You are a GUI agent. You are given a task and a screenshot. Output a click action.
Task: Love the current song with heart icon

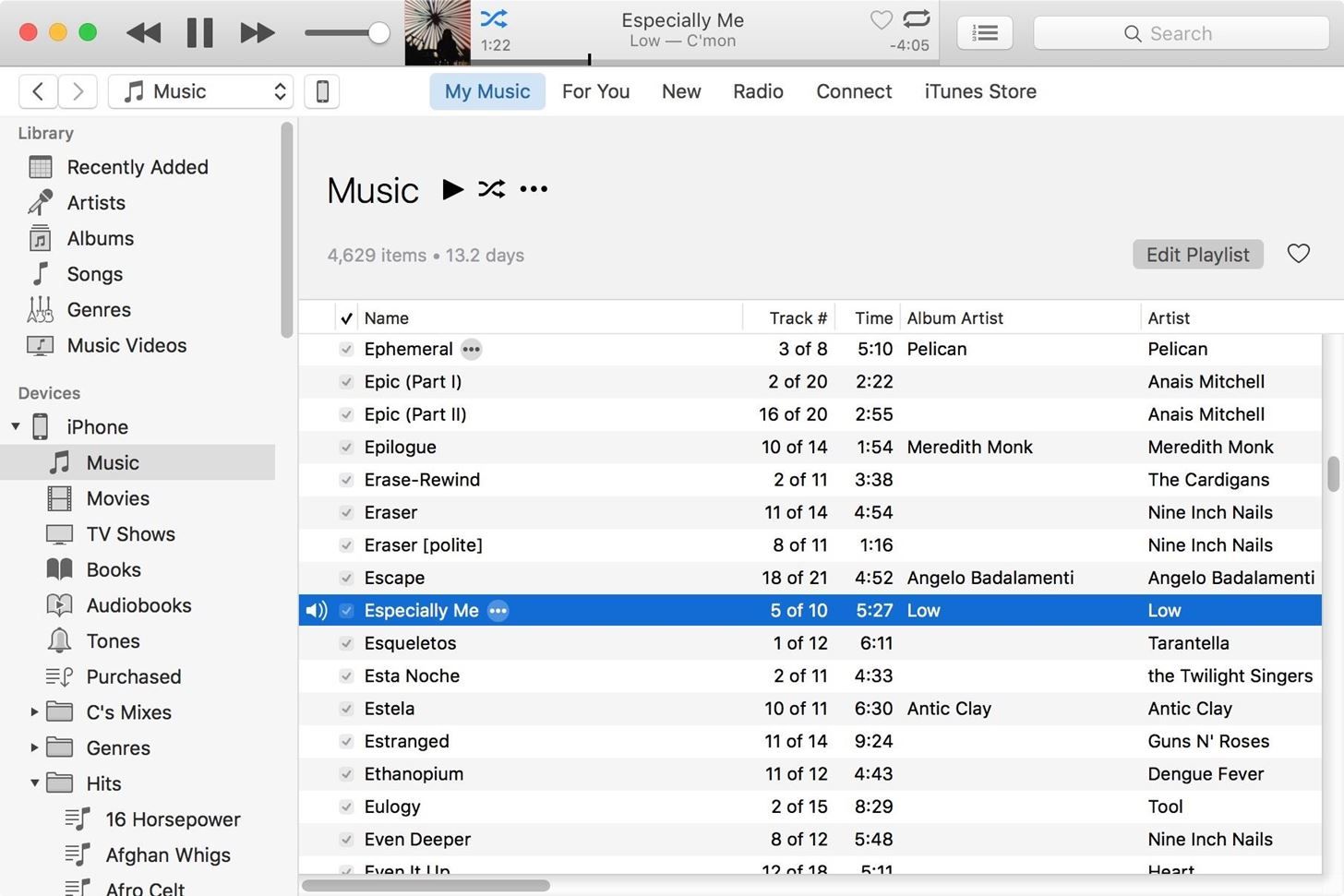(881, 19)
